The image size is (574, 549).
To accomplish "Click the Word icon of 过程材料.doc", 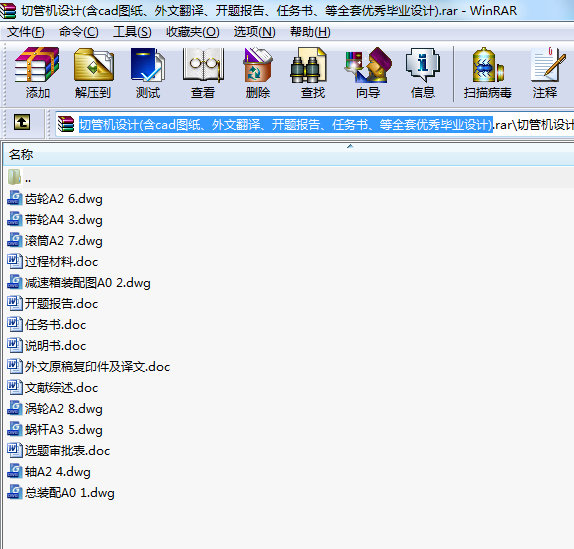I will pyautogui.click(x=15, y=261).
